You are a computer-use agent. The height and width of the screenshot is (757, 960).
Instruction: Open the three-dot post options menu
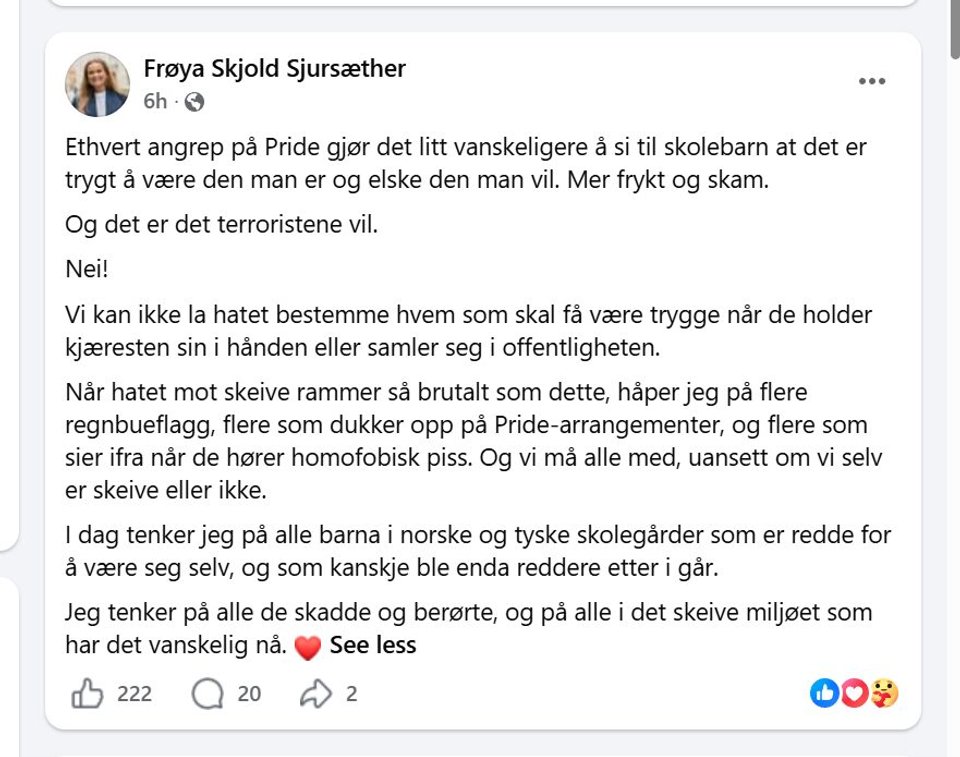click(x=872, y=81)
